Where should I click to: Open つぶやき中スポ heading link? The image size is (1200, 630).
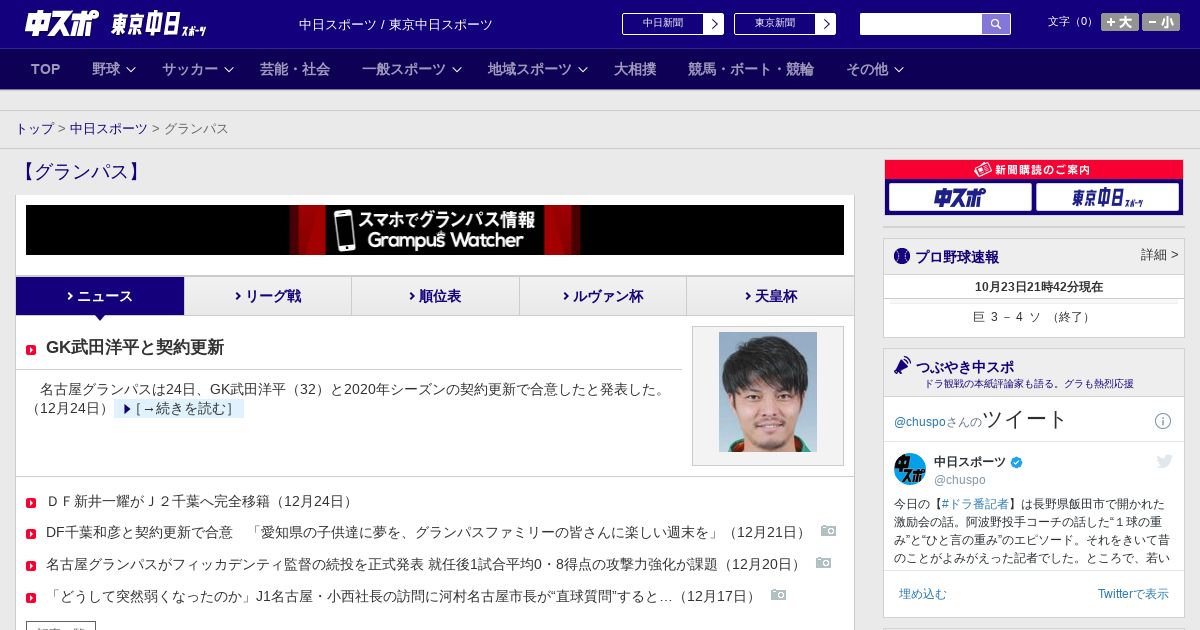[x=965, y=367]
